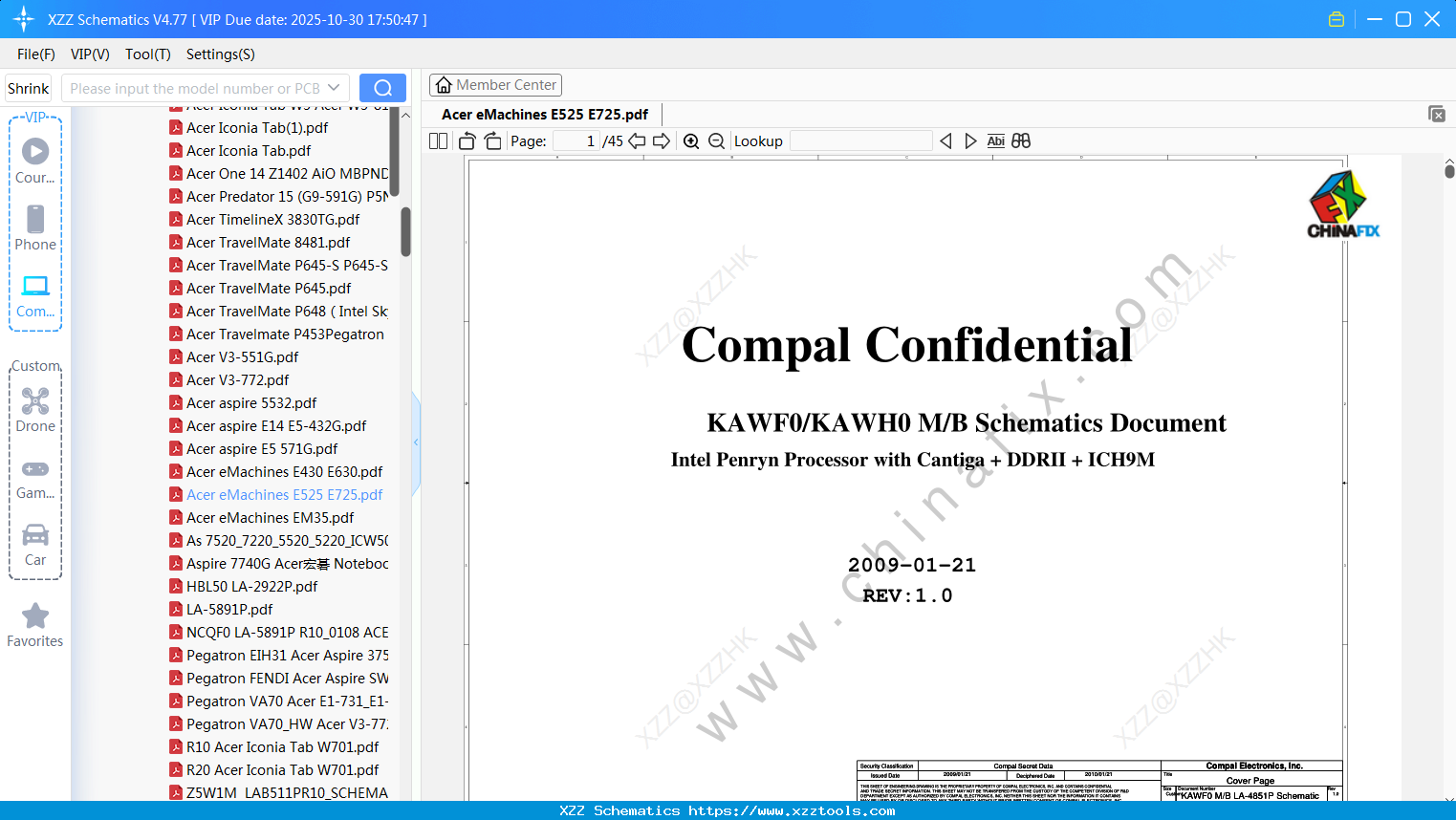The height and width of the screenshot is (820, 1456).
Task: Zoom out of the schematic
Action: 716,141
